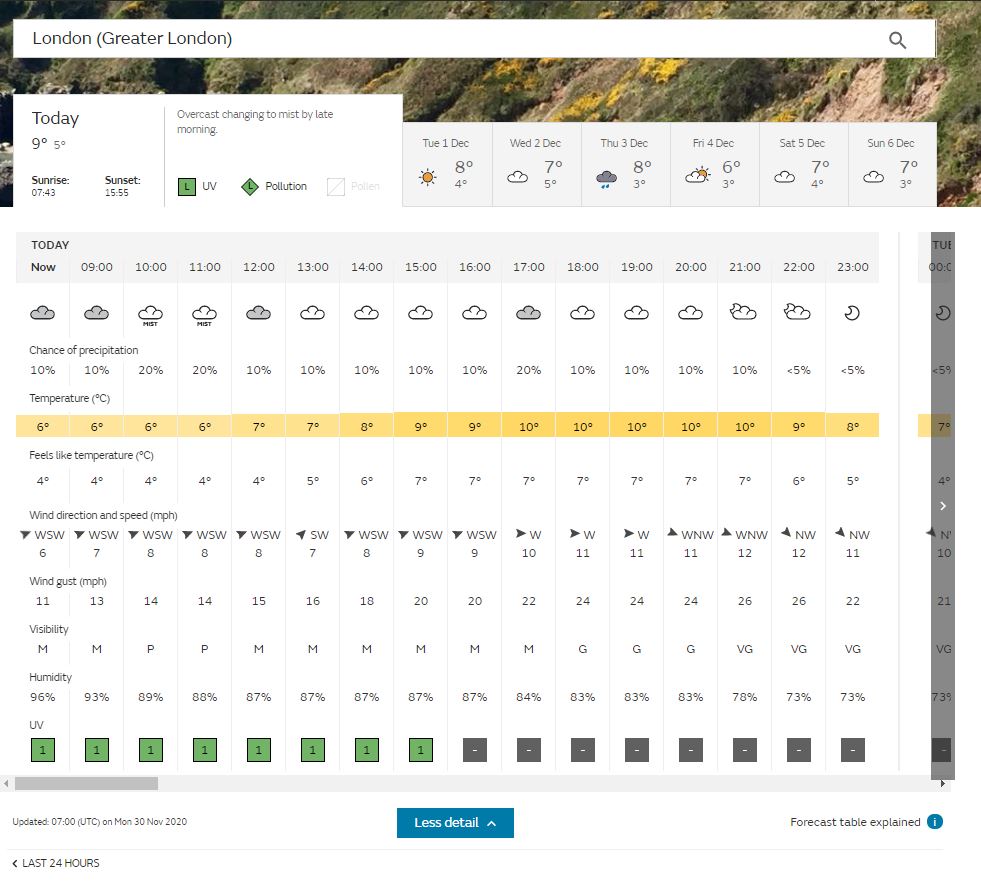Screen dimensions: 981x882
Task: Click the blue info icon near Forecast table explained
Action: [x=934, y=821]
